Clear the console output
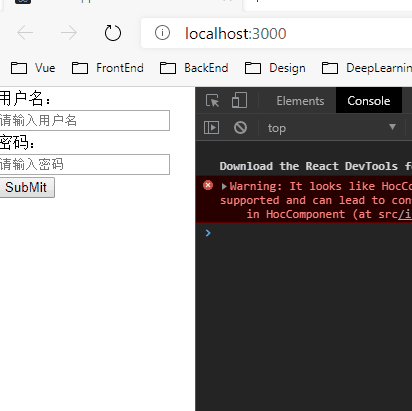Viewport: 412px width, 411px height. pyautogui.click(x=240, y=127)
